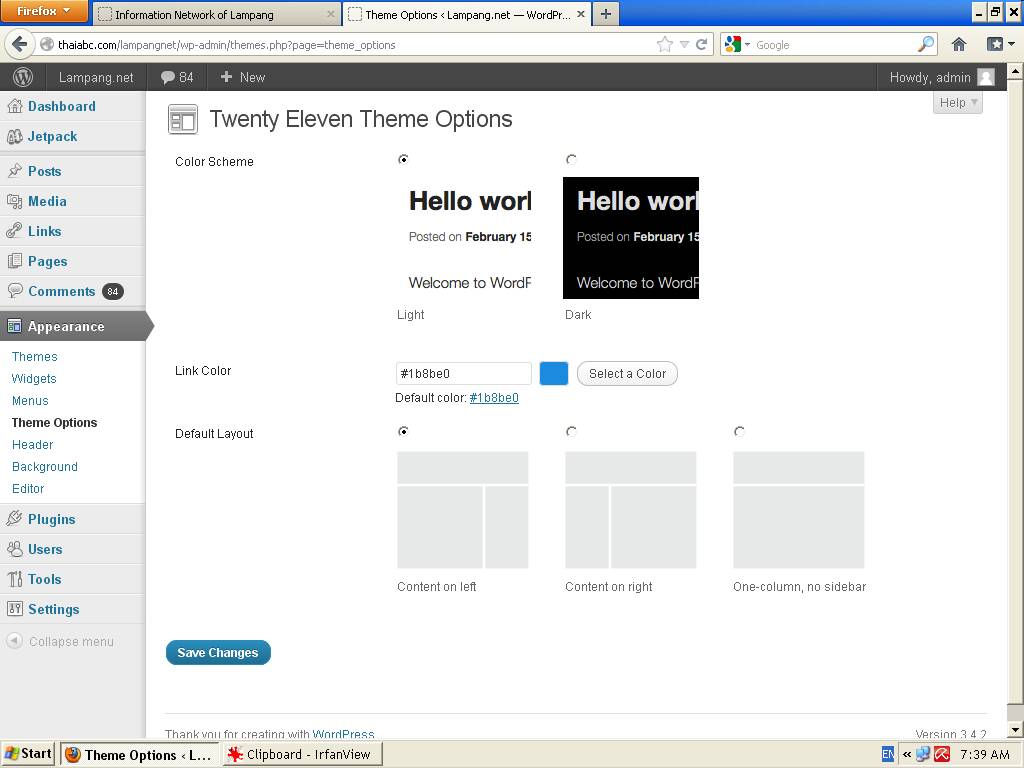Image resolution: width=1024 pixels, height=768 pixels.
Task: Click the Collapse menu arrow icon
Action: [x=14, y=641]
